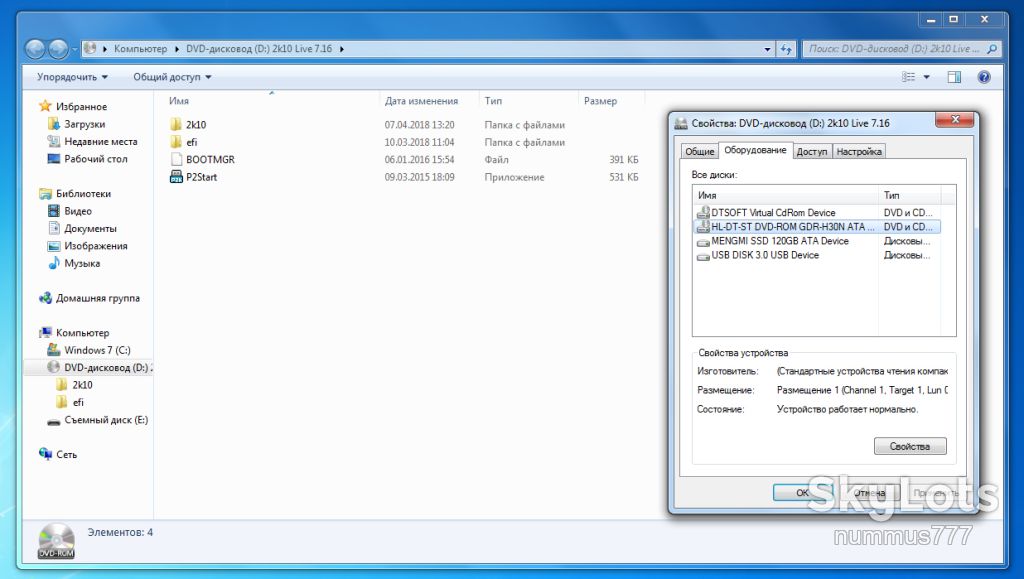Screen dimensions: 1024x579
Task: Change view using the view icon
Action: point(908,77)
